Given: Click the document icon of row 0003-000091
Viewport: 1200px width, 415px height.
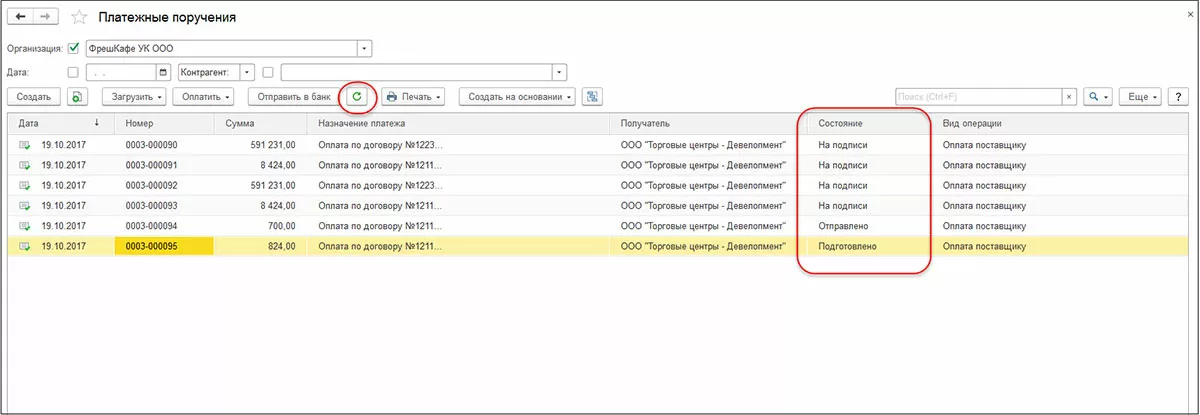Looking at the screenshot, I should [24, 165].
